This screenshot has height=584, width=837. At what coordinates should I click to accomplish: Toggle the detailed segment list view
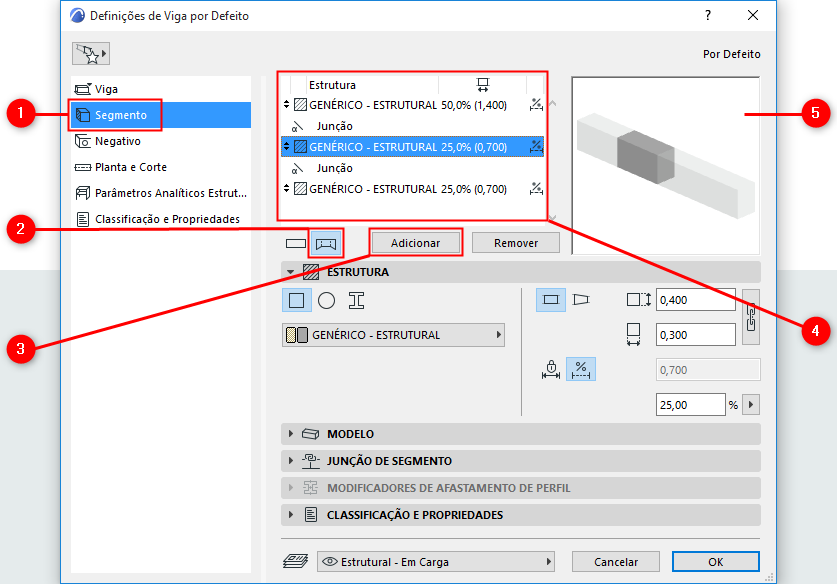[x=328, y=242]
